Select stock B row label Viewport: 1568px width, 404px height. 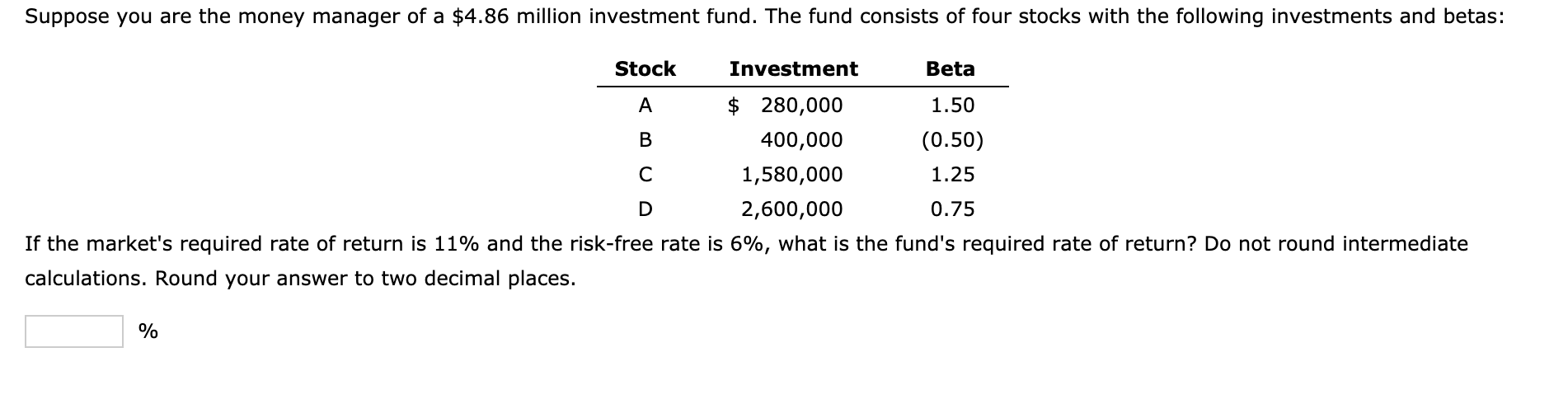pyautogui.click(x=645, y=140)
